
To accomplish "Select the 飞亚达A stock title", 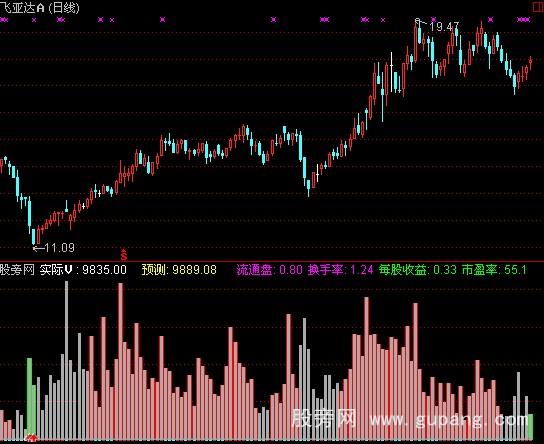I will pos(23,7).
